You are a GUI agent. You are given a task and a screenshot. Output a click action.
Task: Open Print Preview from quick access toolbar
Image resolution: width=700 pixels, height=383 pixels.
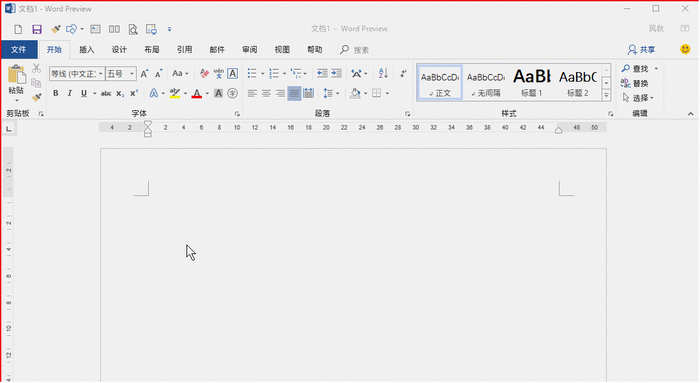point(133,29)
